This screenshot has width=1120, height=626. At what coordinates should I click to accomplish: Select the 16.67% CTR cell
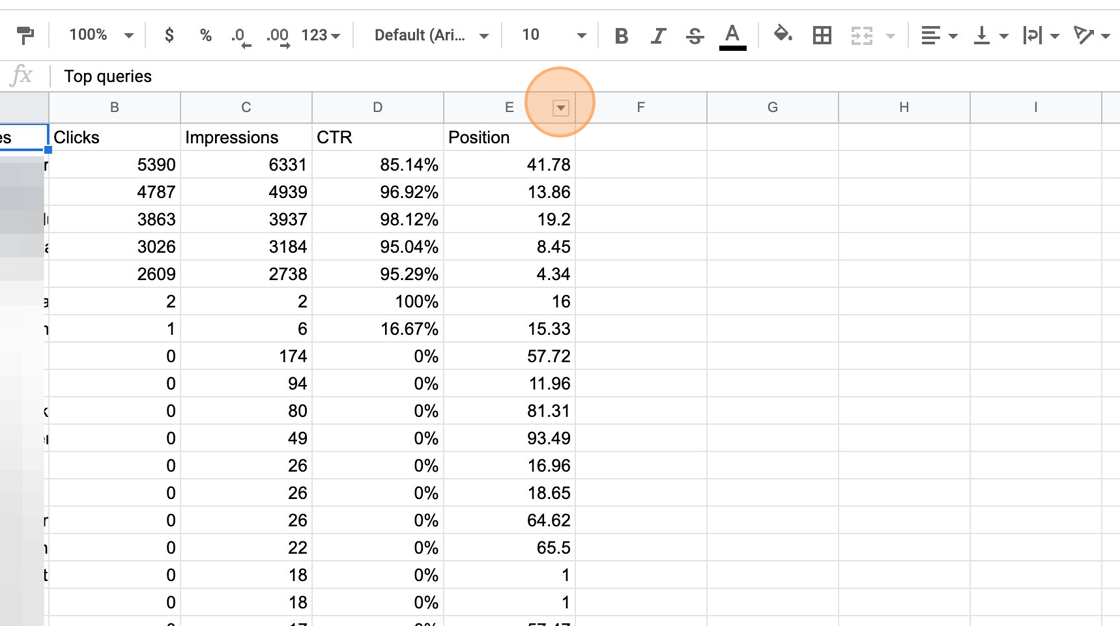(x=377, y=329)
